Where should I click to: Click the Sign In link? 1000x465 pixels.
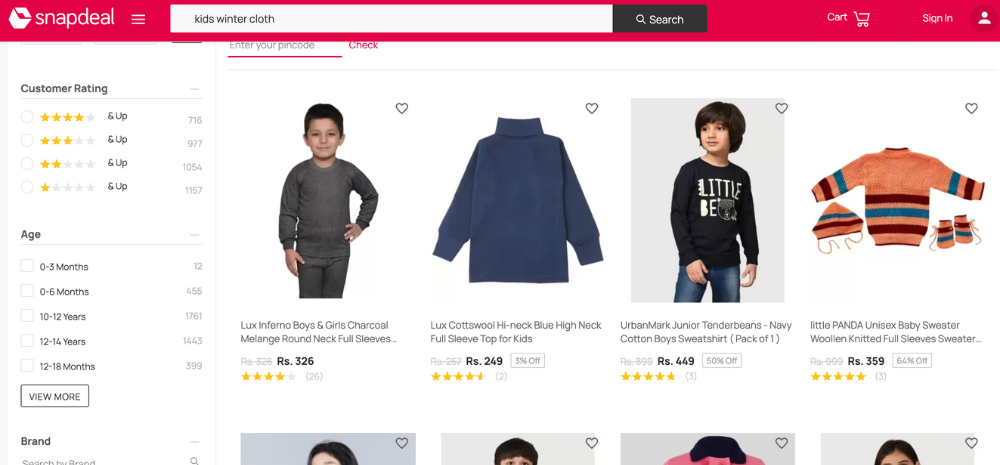(937, 18)
